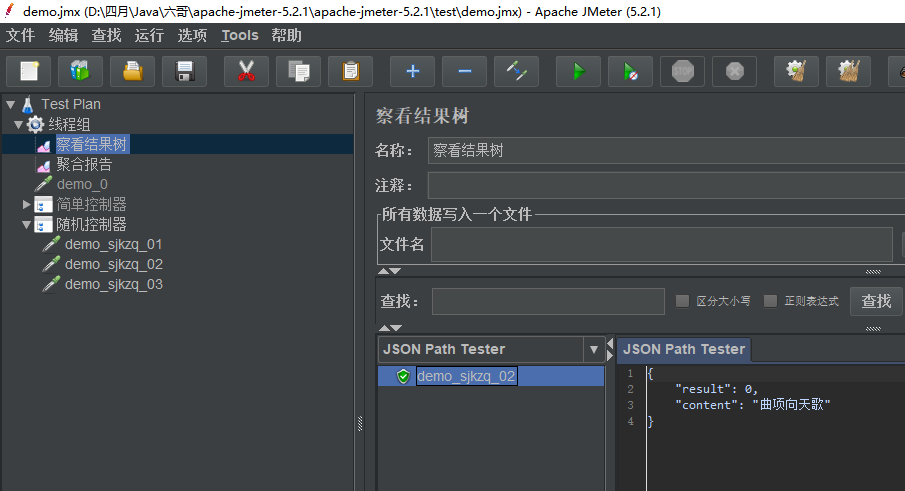Click the vertical divider handle between panes
Screen dimensions: 905x491
[360, 424]
